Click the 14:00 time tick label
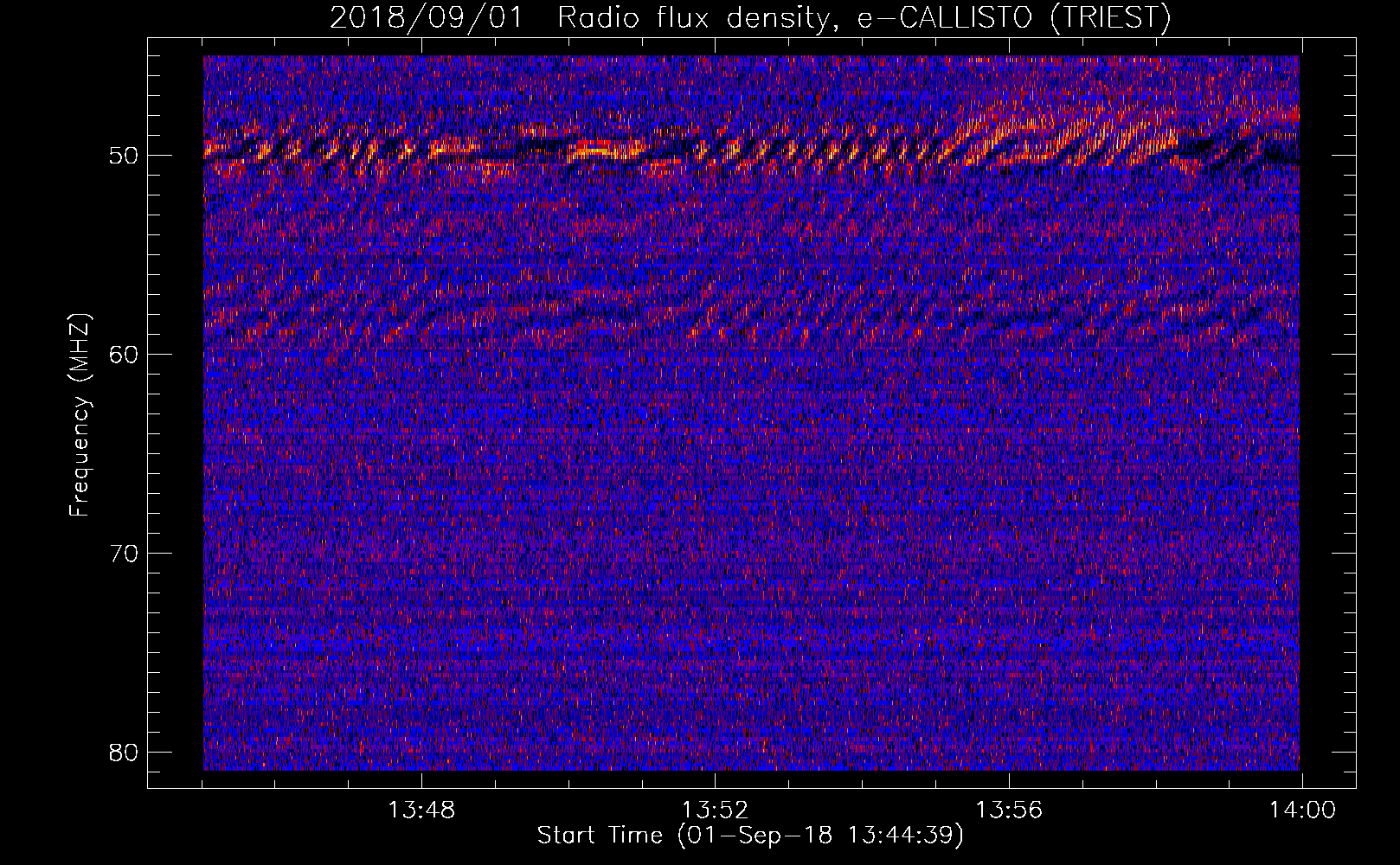The width and height of the screenshot is (1400, 865). 1302,811
